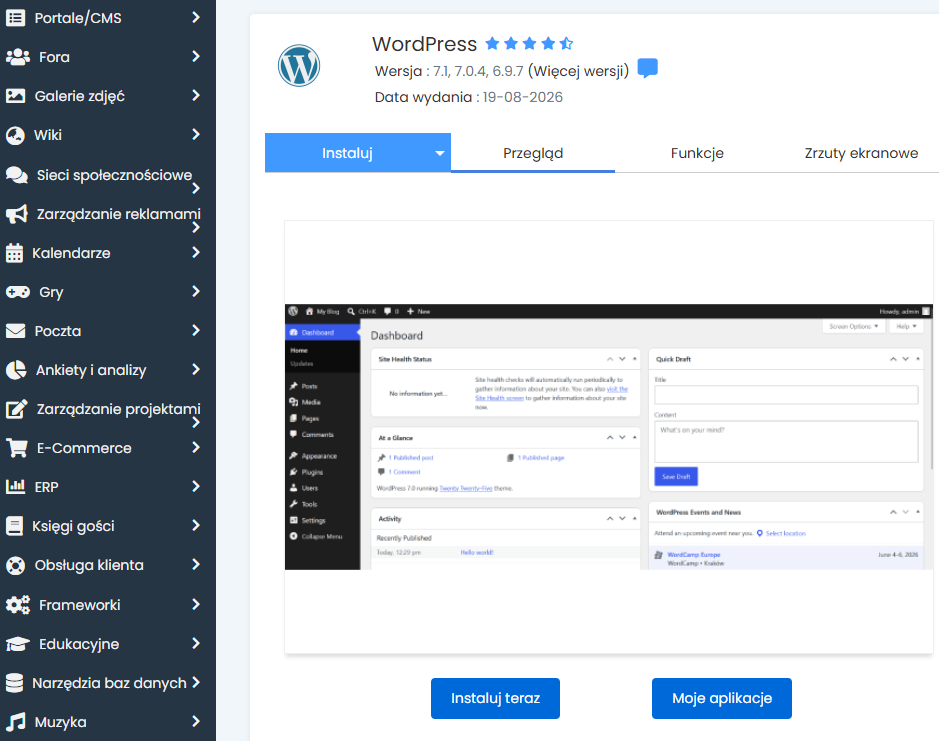Switch to the Funkcje tab
The height and width of the screenshot is (741, 939).
[x=697, y=153]
